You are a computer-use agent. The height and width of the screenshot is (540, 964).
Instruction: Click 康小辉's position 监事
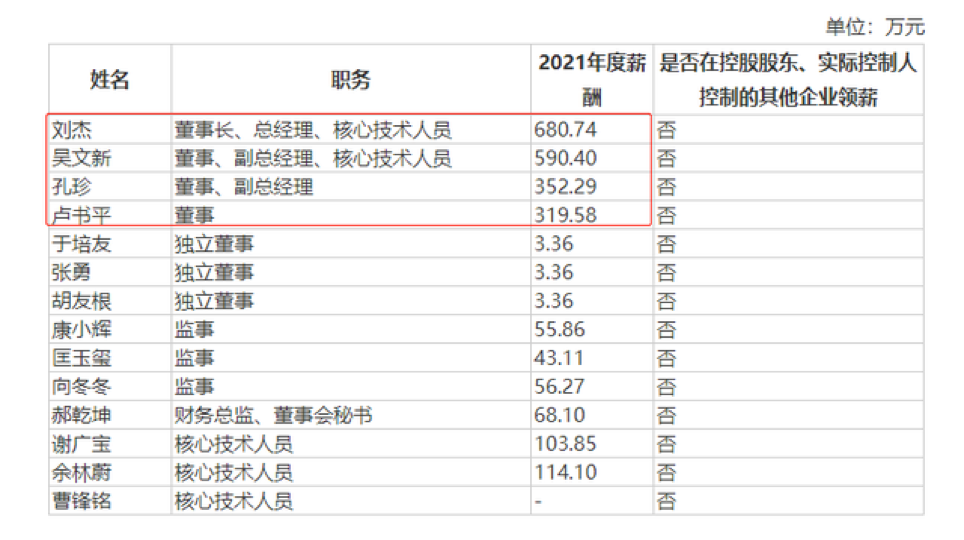tap(194, 330)
